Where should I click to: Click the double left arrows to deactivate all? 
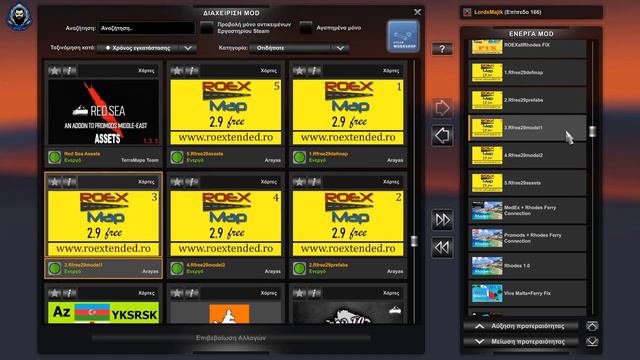[x=442, y=247]
